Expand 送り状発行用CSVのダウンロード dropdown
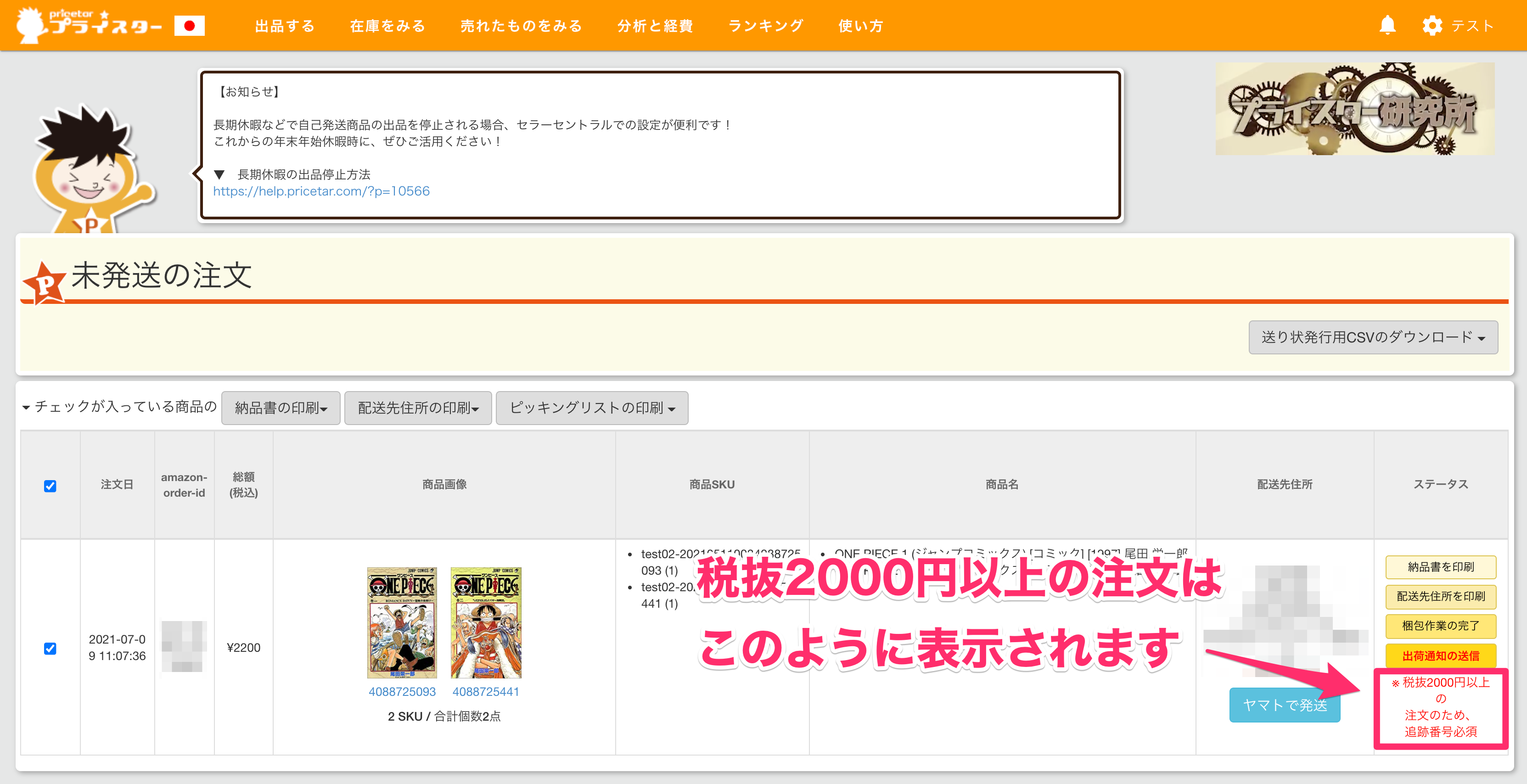The image size is (1527, 784). (x=1373, y=337)
